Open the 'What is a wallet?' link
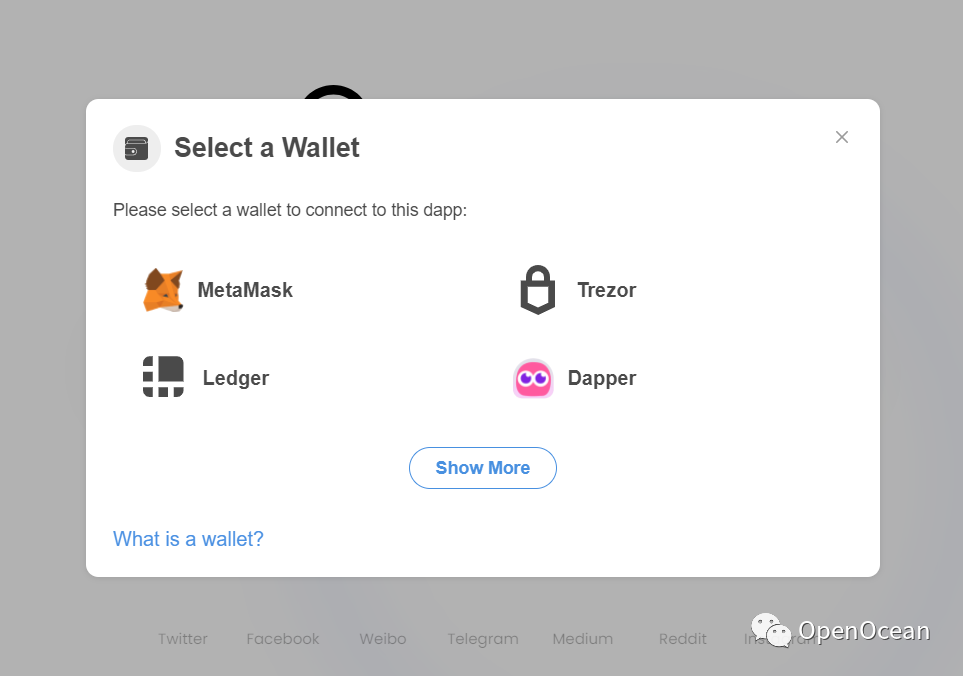Screen dimensions: 963x676 click(x=188, y=539)
